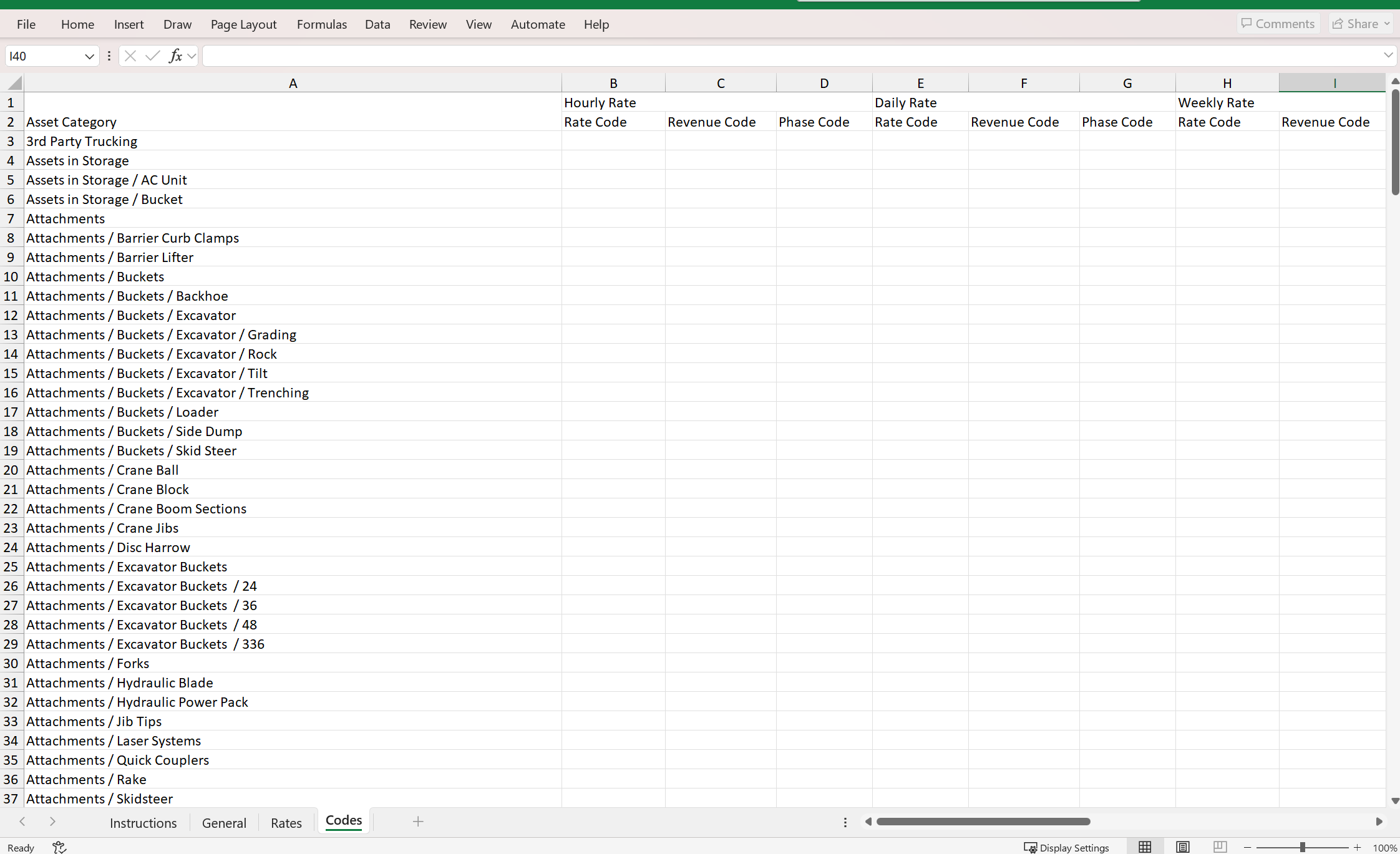Click the Name Box showing I40
1400x854 pixels.
(44, 56)
